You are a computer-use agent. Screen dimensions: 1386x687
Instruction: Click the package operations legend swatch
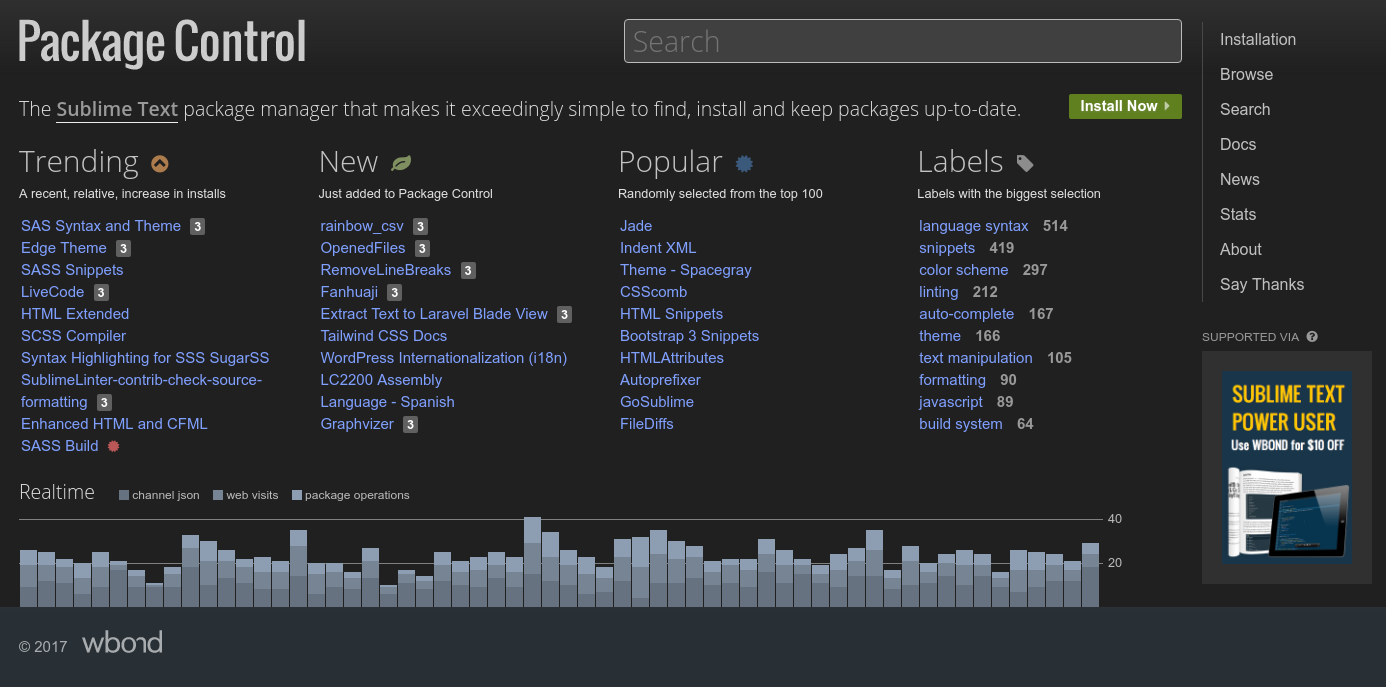(x=297, y=495)
